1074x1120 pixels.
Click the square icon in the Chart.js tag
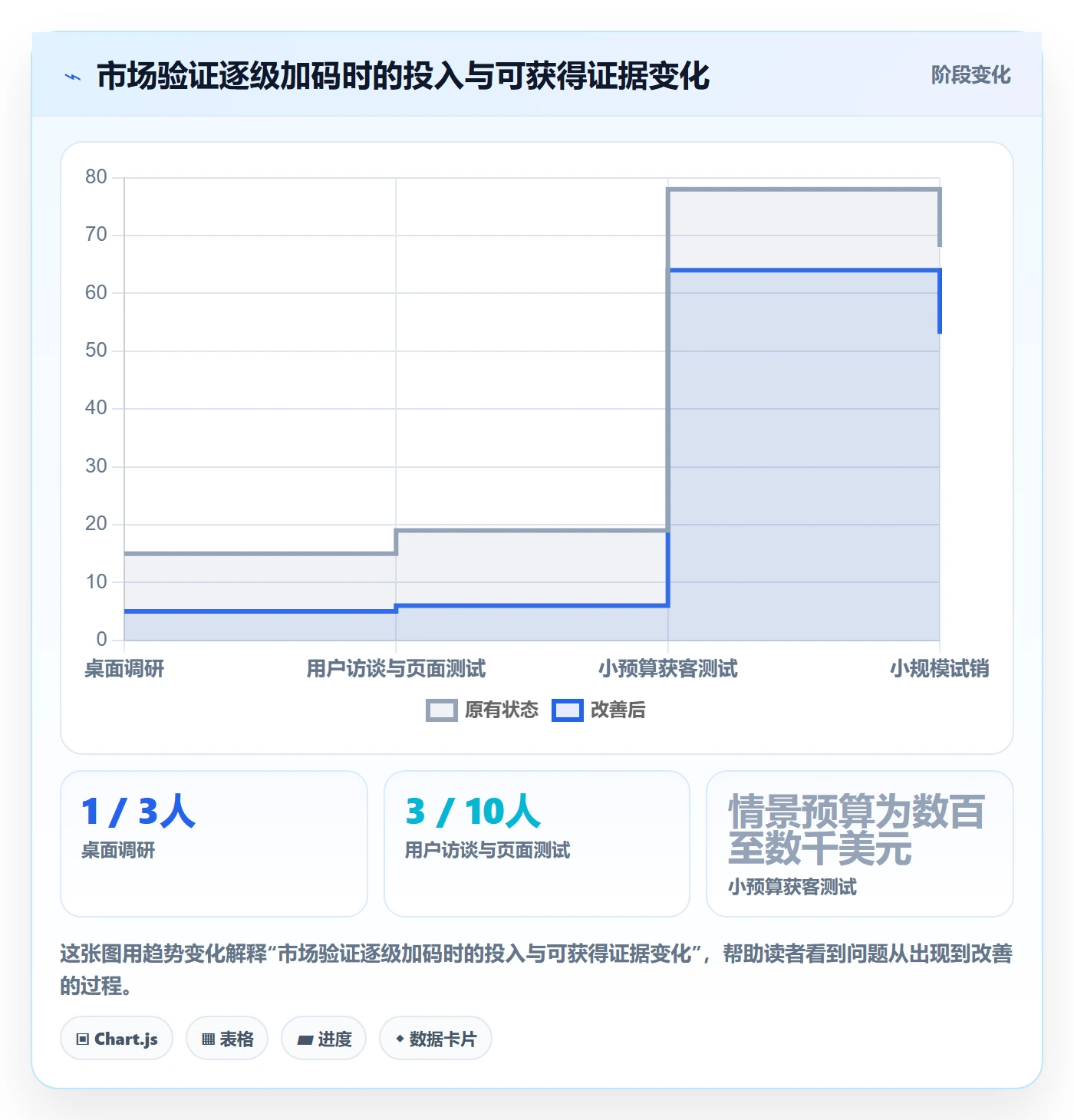83,1039
